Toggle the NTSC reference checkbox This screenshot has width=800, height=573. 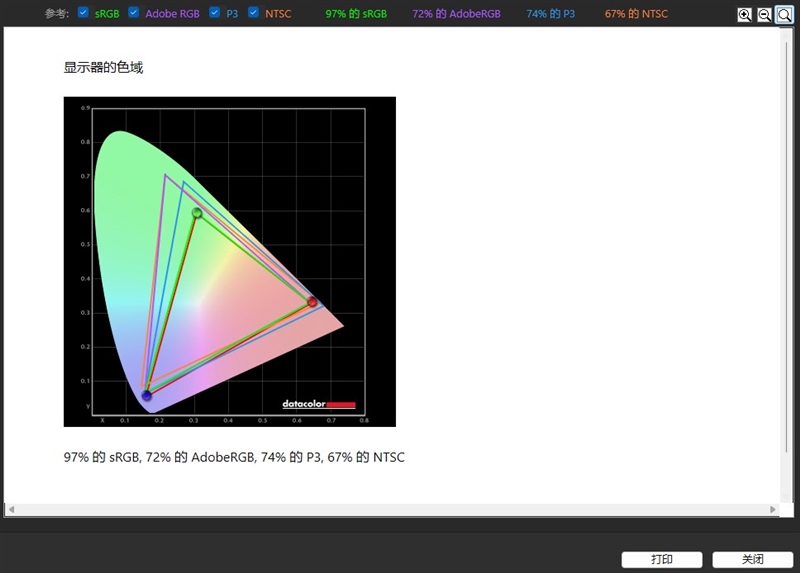point(254,13)
